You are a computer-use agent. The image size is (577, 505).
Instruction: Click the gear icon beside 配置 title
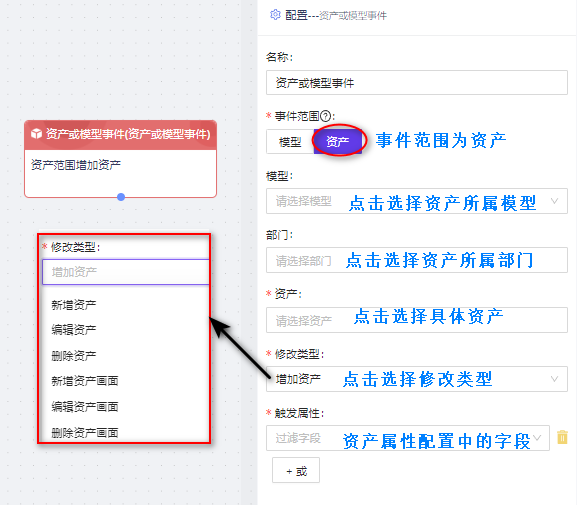point(275,15)
